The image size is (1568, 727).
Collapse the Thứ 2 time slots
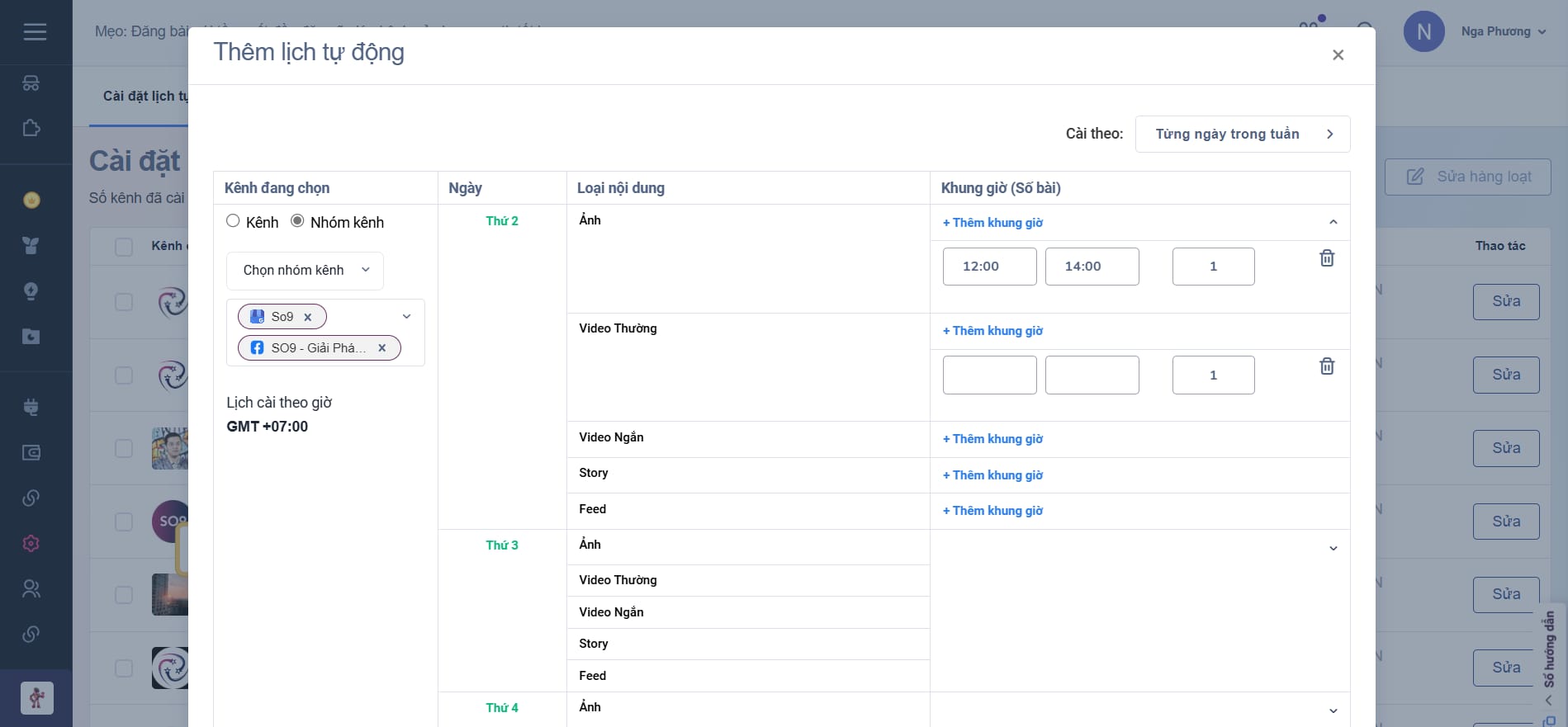tap(1333, 222)
